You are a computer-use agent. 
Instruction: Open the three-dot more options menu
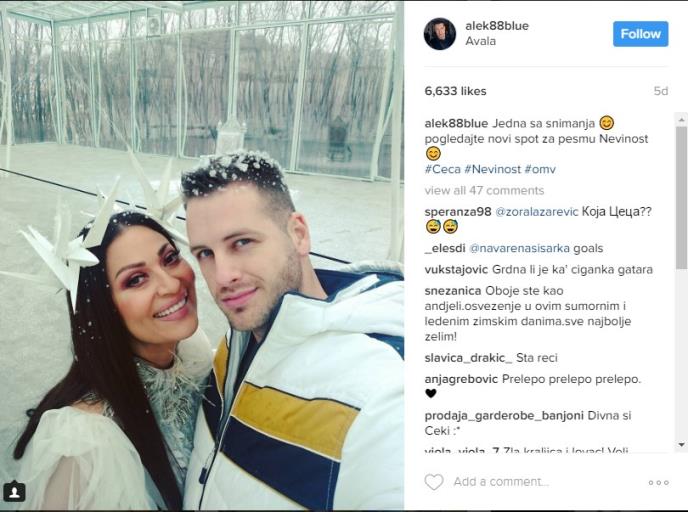659,483
